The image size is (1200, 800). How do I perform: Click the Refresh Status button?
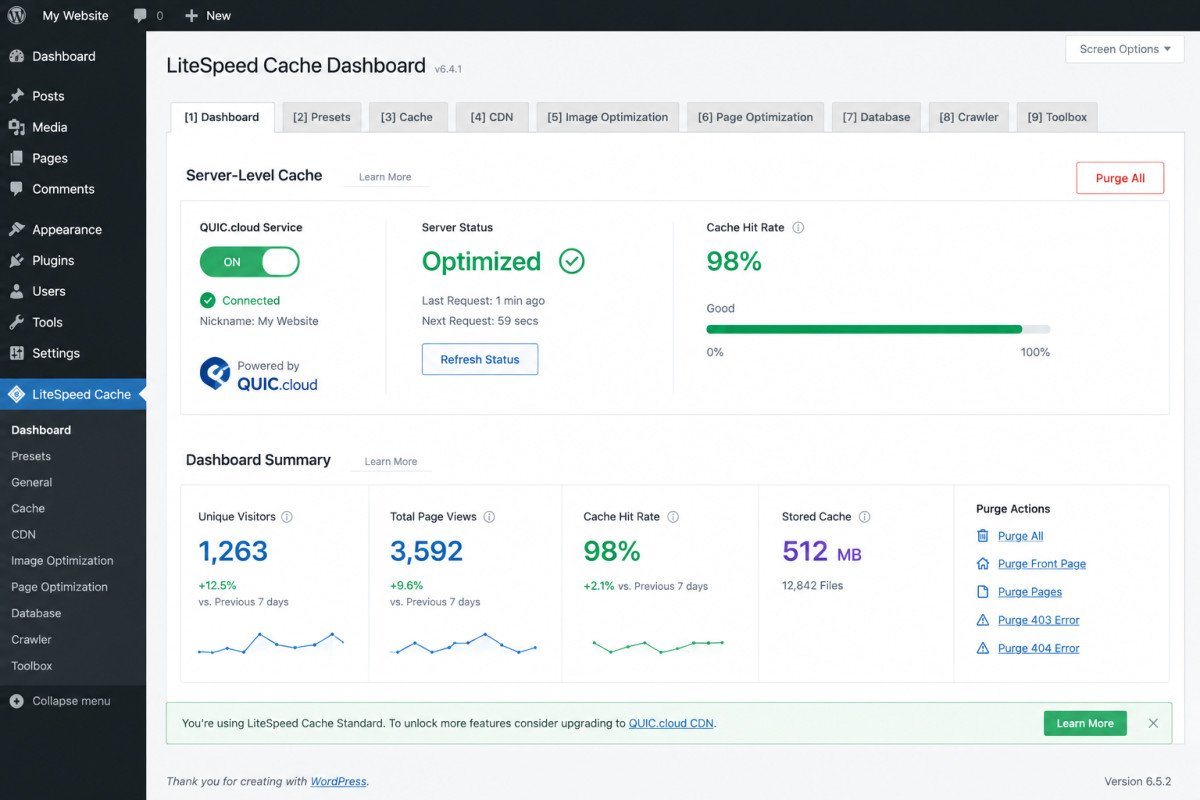coord(480,359)
